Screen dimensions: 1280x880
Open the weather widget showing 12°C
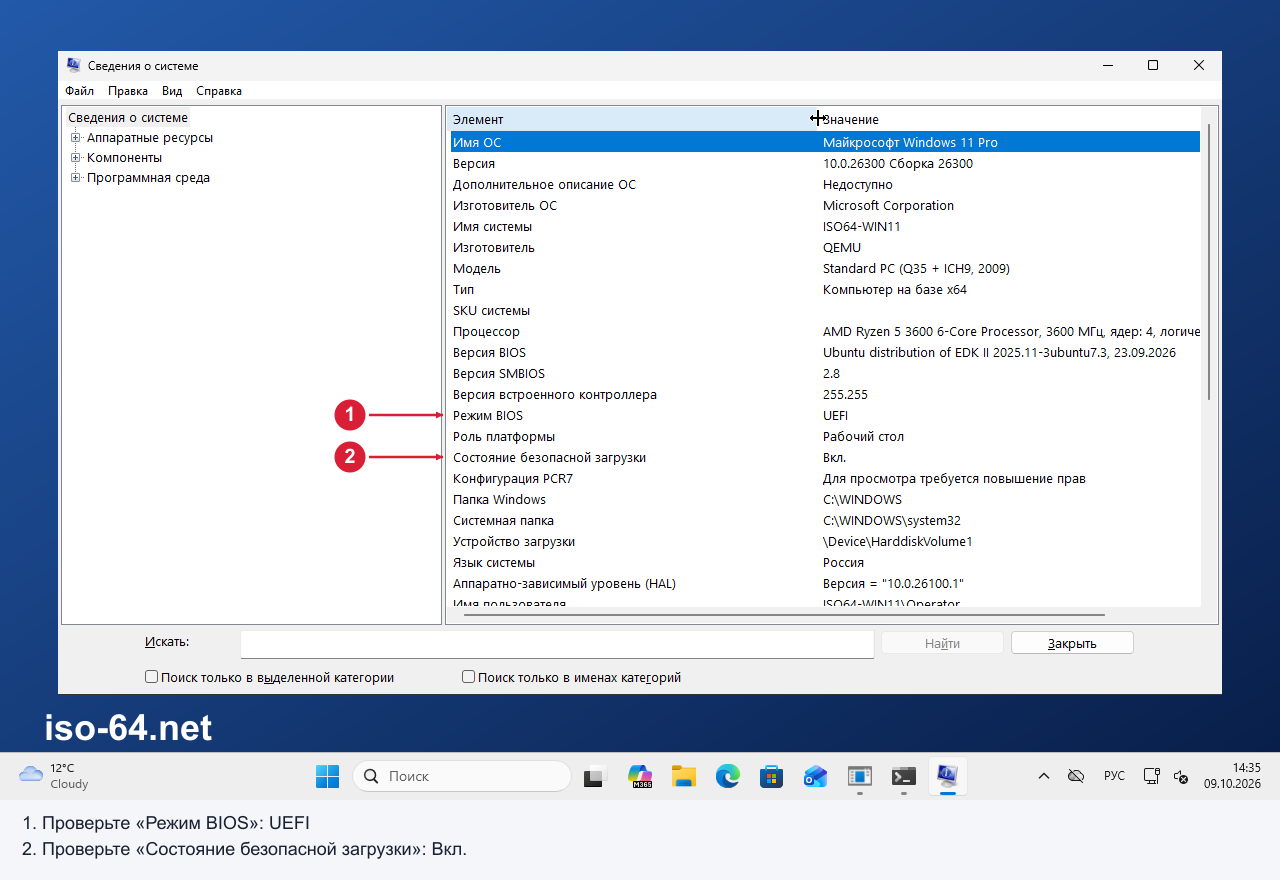[x=54, y=776]
